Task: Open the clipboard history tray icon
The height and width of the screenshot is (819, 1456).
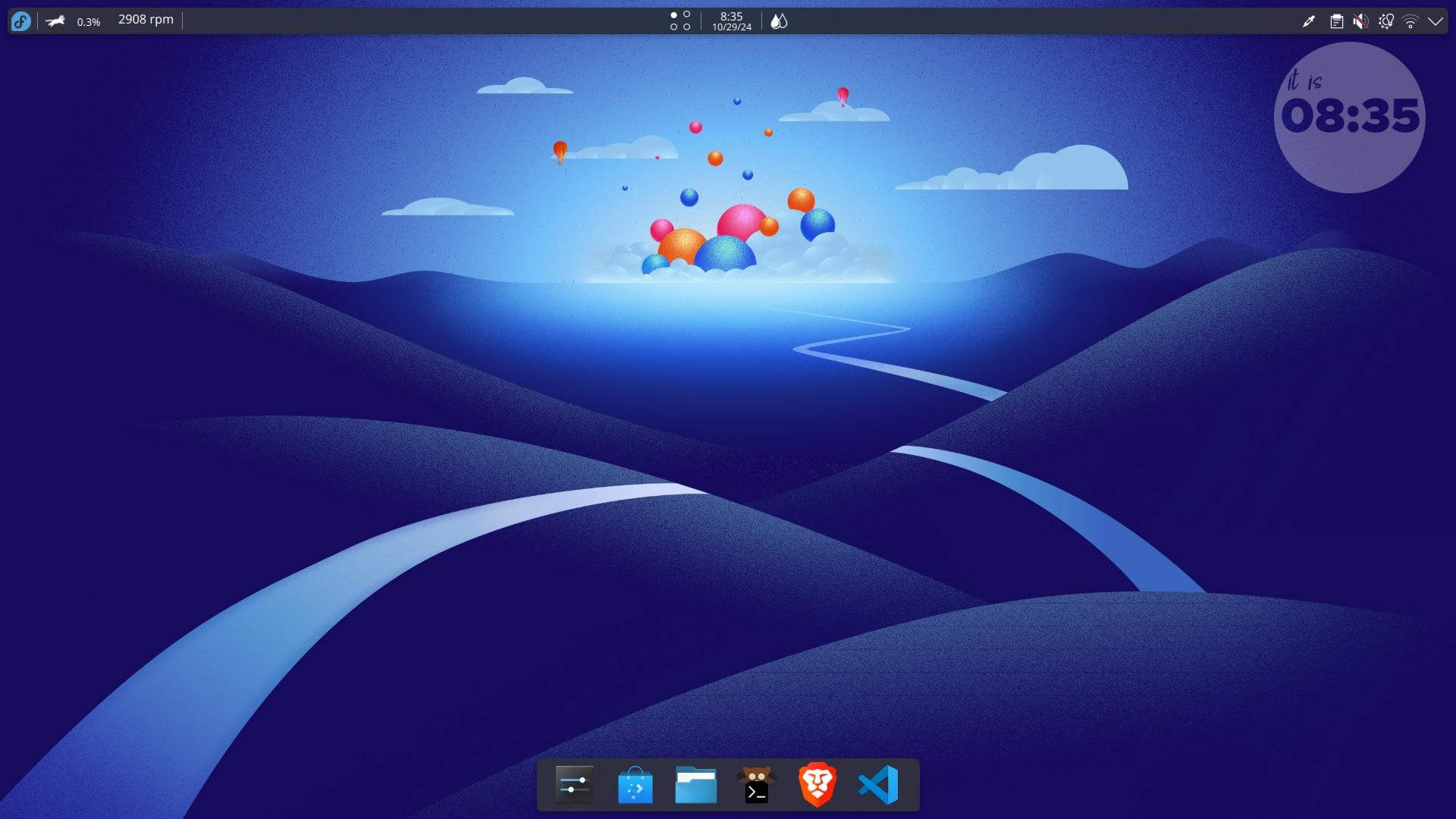Action: tap(1337, 21)
